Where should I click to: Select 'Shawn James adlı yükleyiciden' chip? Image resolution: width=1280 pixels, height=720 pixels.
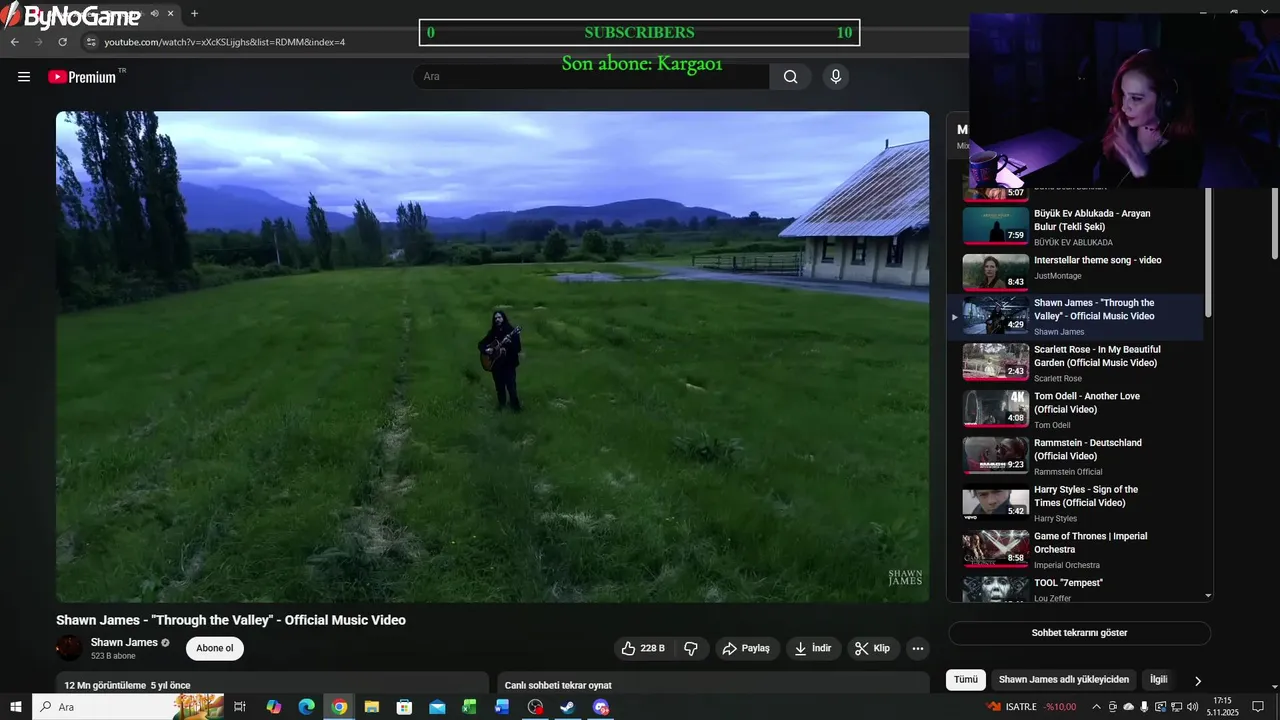point(1064,679)
